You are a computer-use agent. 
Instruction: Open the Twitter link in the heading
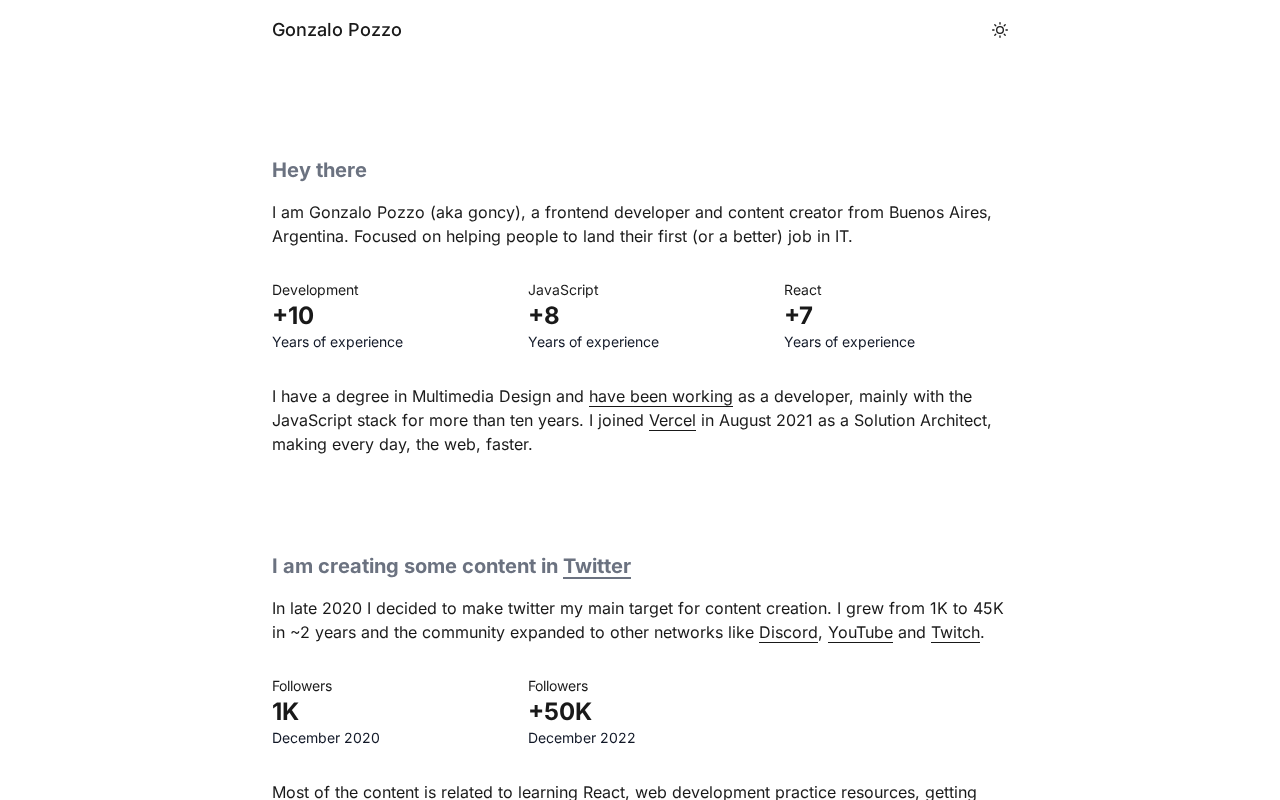(x=597, y=566)
